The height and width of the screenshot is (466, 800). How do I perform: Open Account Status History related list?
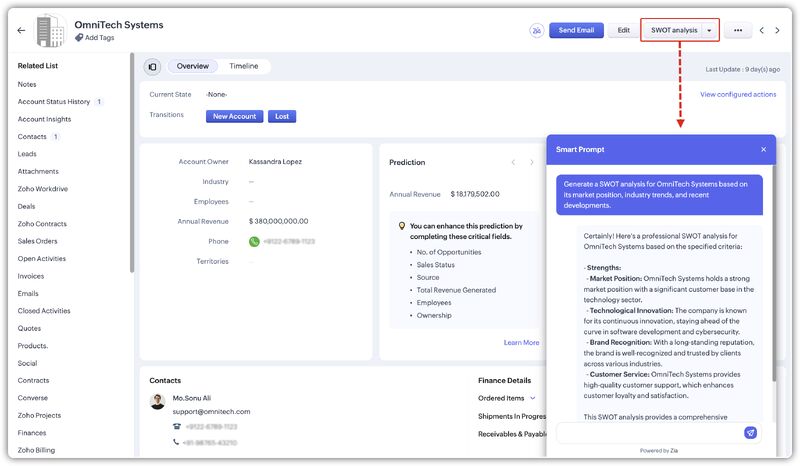(54, 102)
